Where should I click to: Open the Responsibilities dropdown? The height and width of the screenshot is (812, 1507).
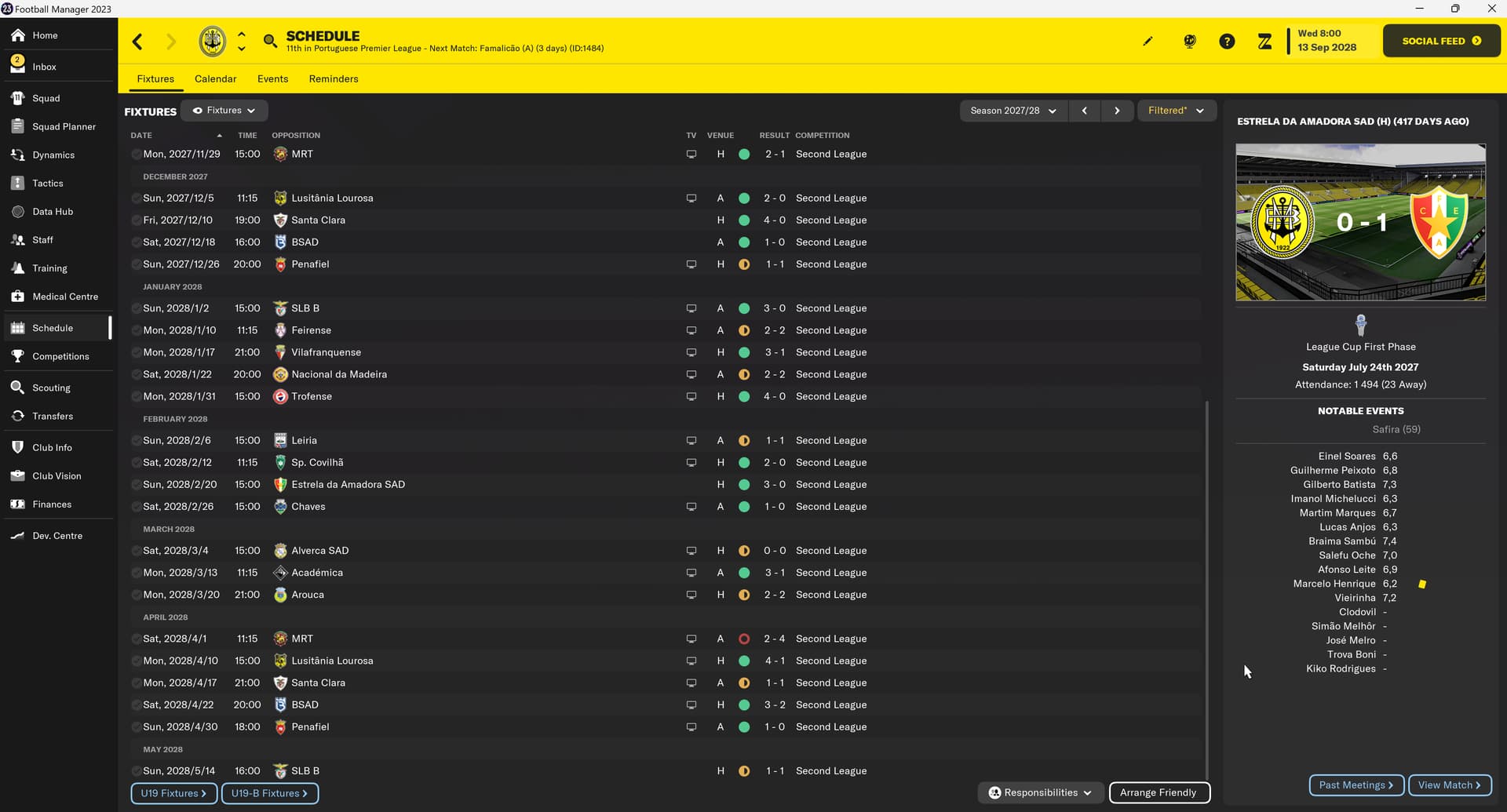click(1041, 792)
